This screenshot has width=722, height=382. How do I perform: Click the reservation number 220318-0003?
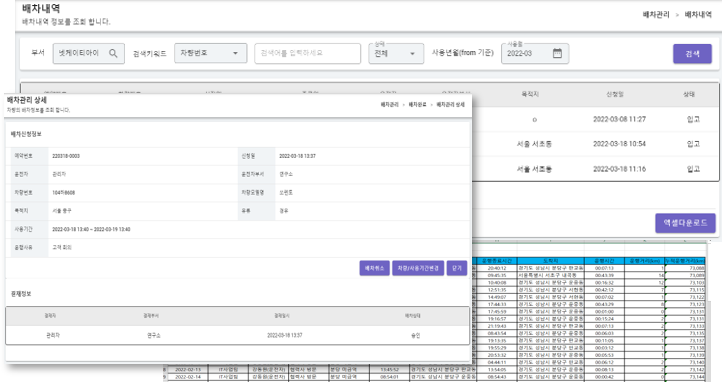[x=66, y=156]
